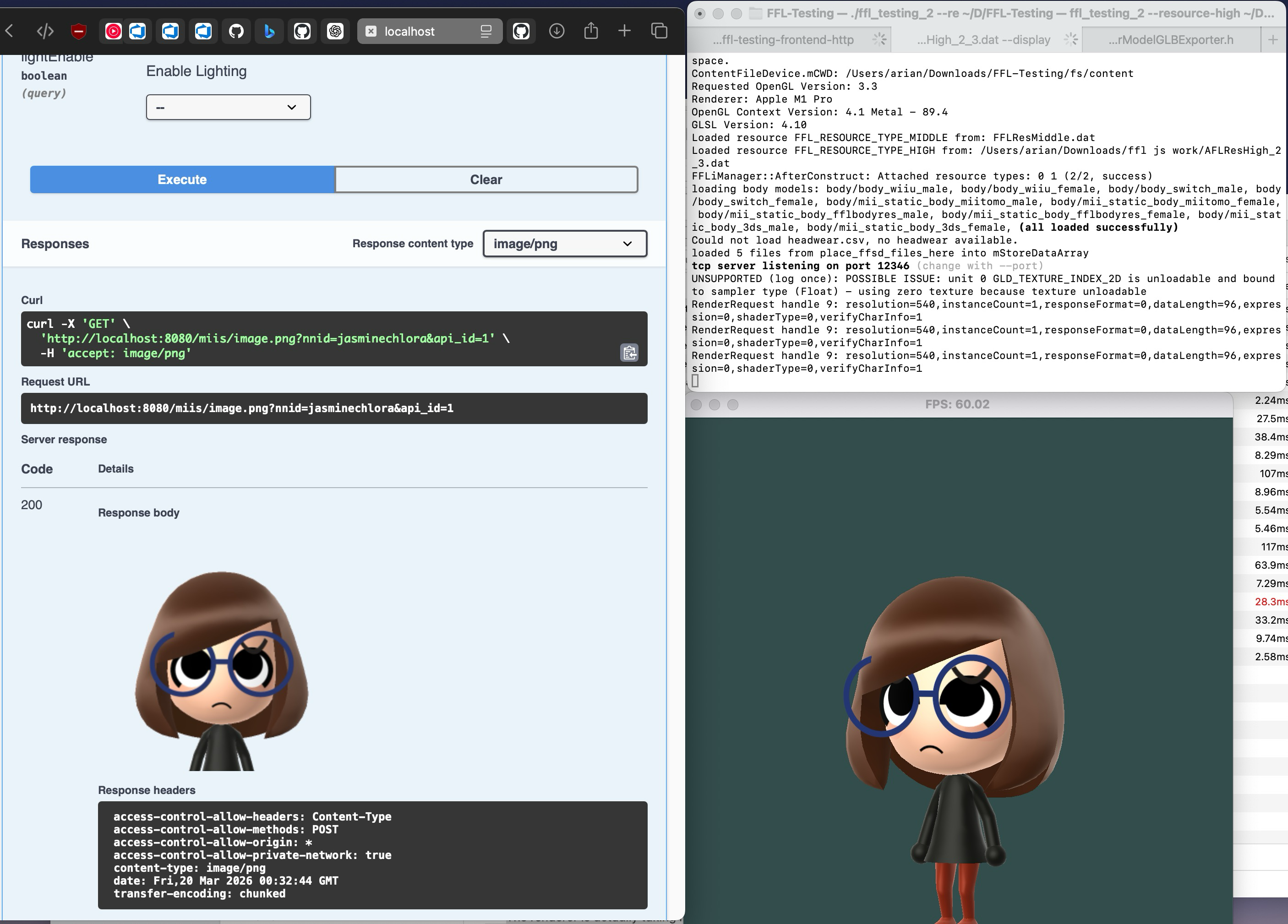
Task: Close the localhost tab with the X
Action: (x=371, y=31)
